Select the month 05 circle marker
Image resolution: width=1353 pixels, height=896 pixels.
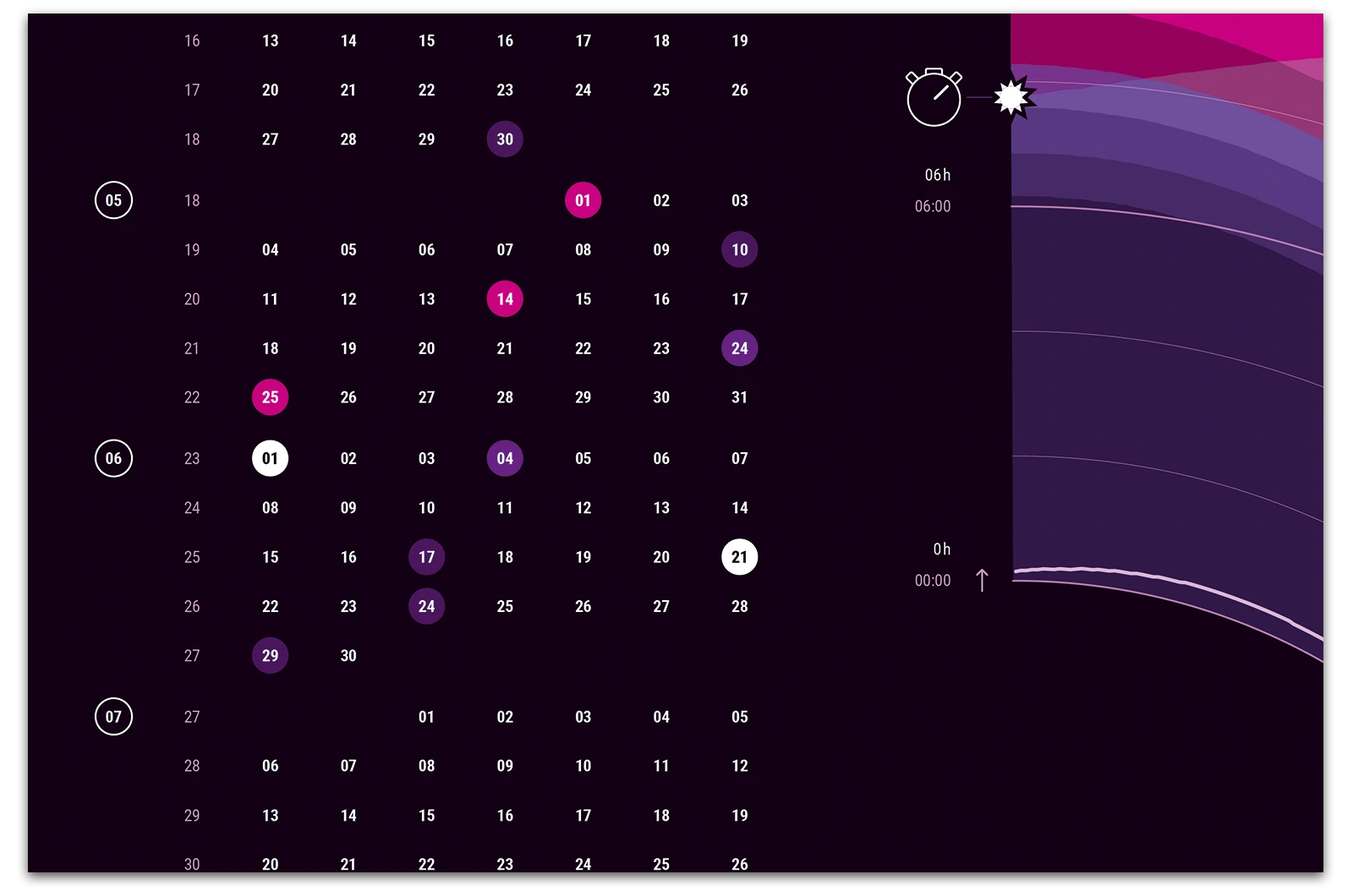(113, 200)
